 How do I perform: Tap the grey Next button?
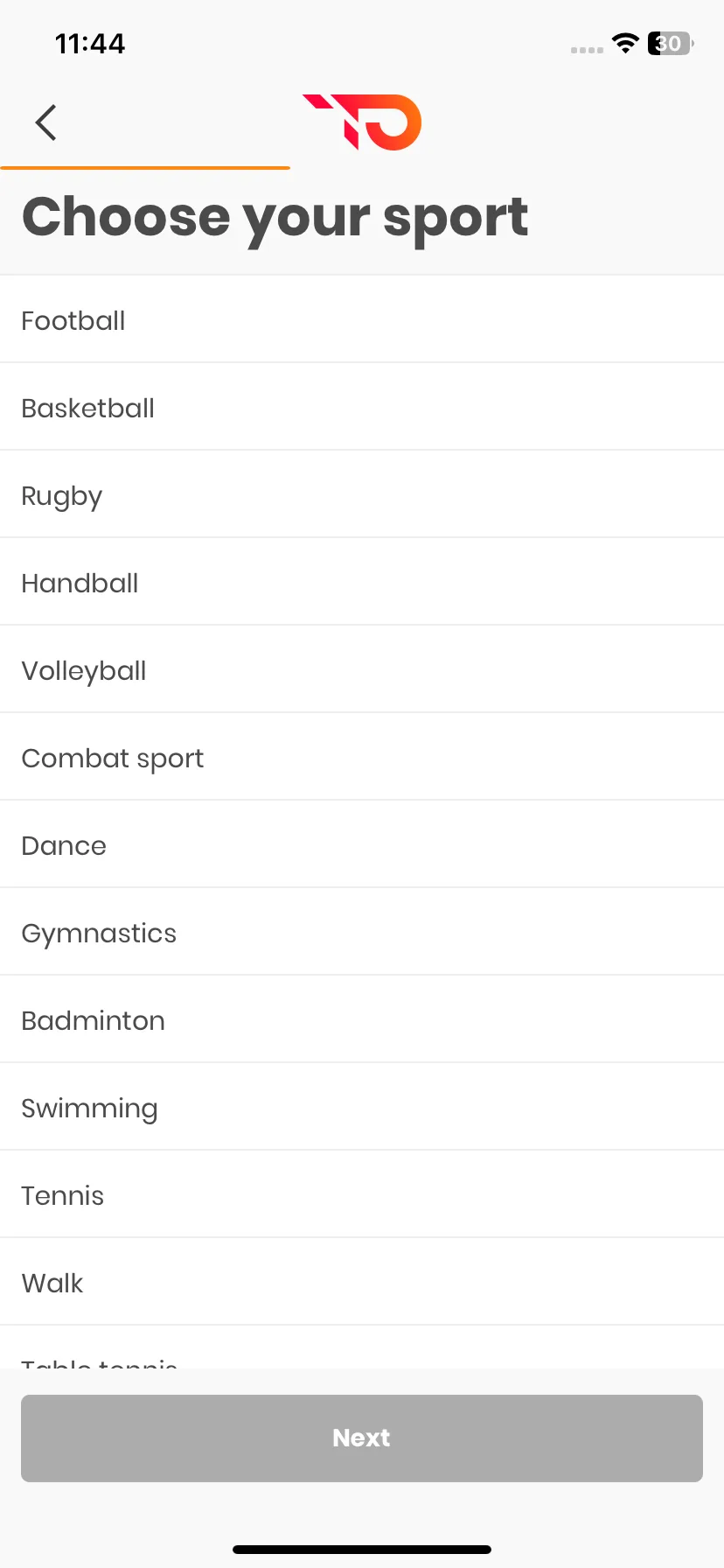[x=362, y=1438]
